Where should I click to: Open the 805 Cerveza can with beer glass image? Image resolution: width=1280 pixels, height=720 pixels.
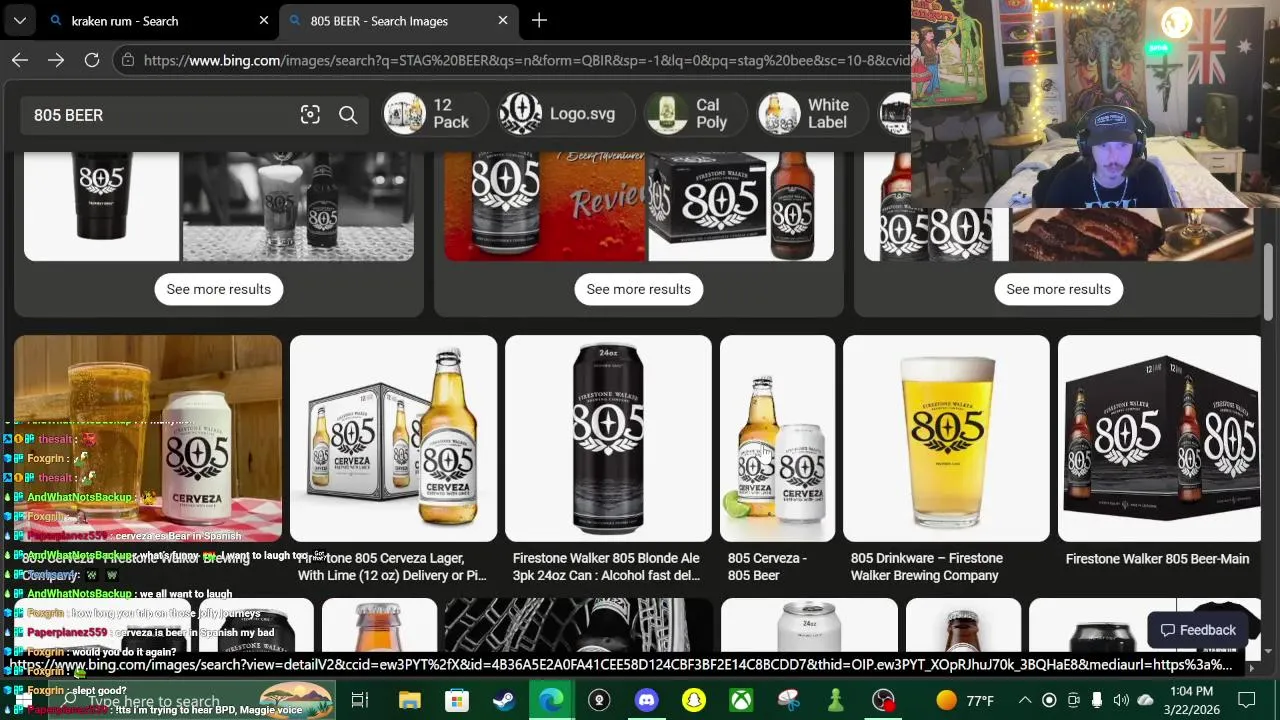(x=148, y=438)
